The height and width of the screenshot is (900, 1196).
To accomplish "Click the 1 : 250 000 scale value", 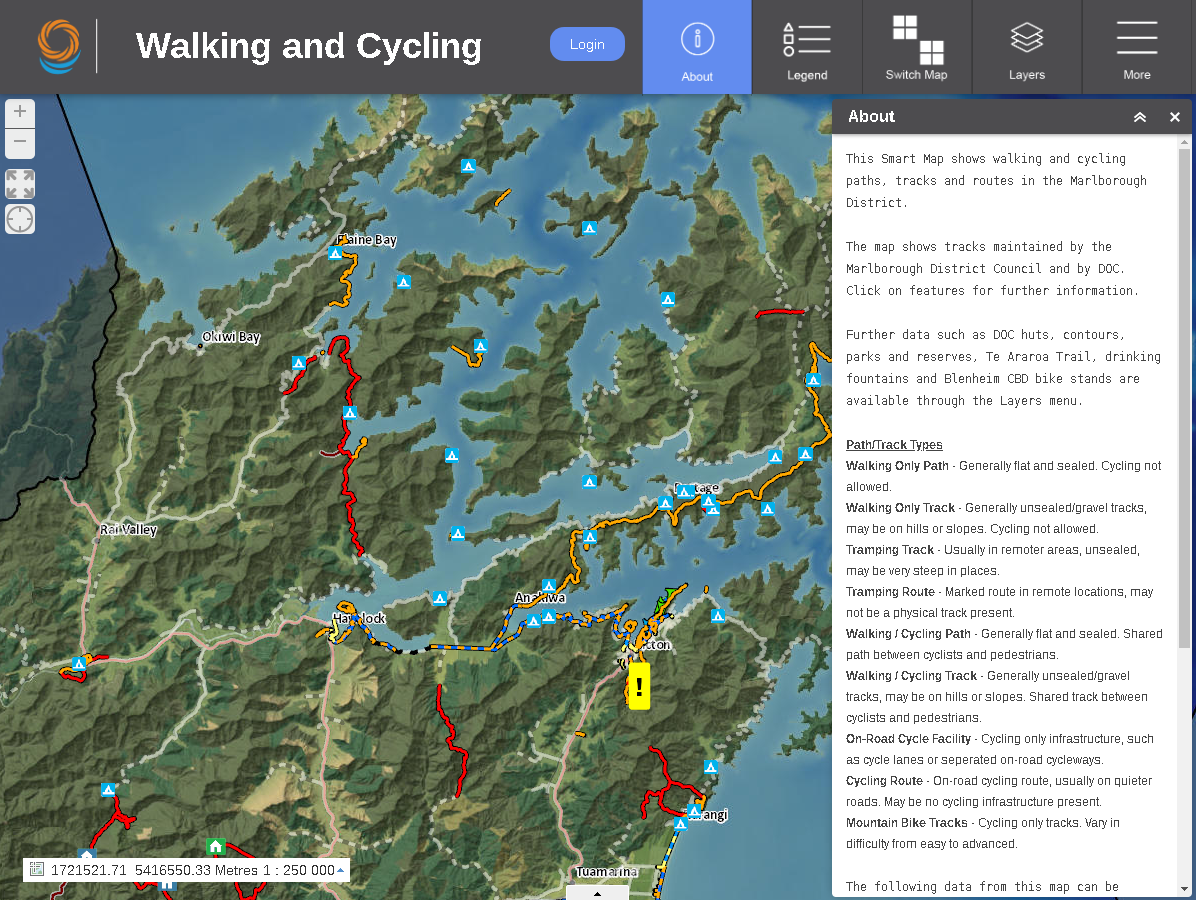I will tap(298, 870).
